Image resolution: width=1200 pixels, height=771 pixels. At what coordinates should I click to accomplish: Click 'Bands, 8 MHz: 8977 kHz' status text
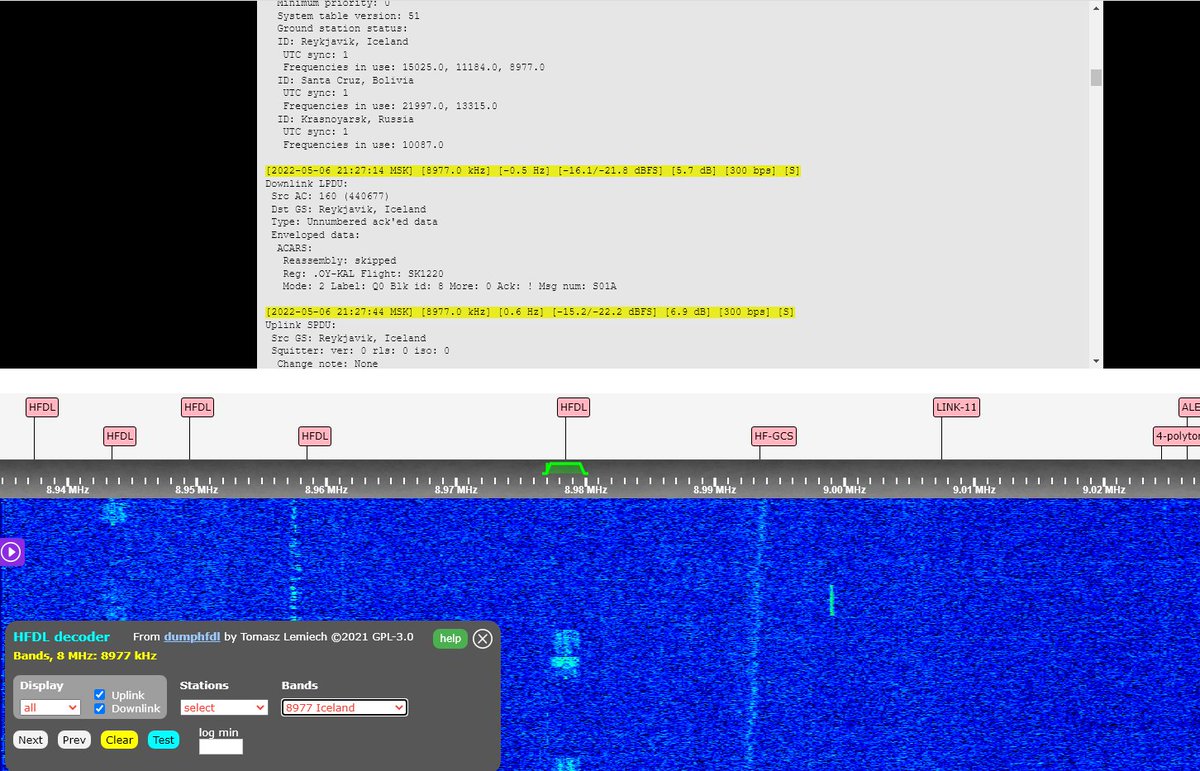click(x=83, y=656)
